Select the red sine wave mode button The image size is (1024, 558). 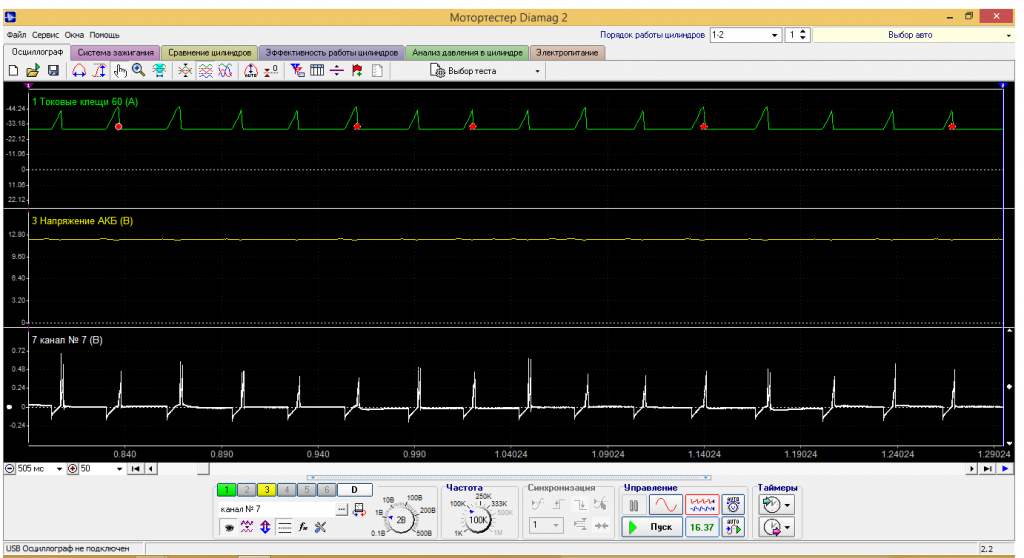tap(666, 505)
